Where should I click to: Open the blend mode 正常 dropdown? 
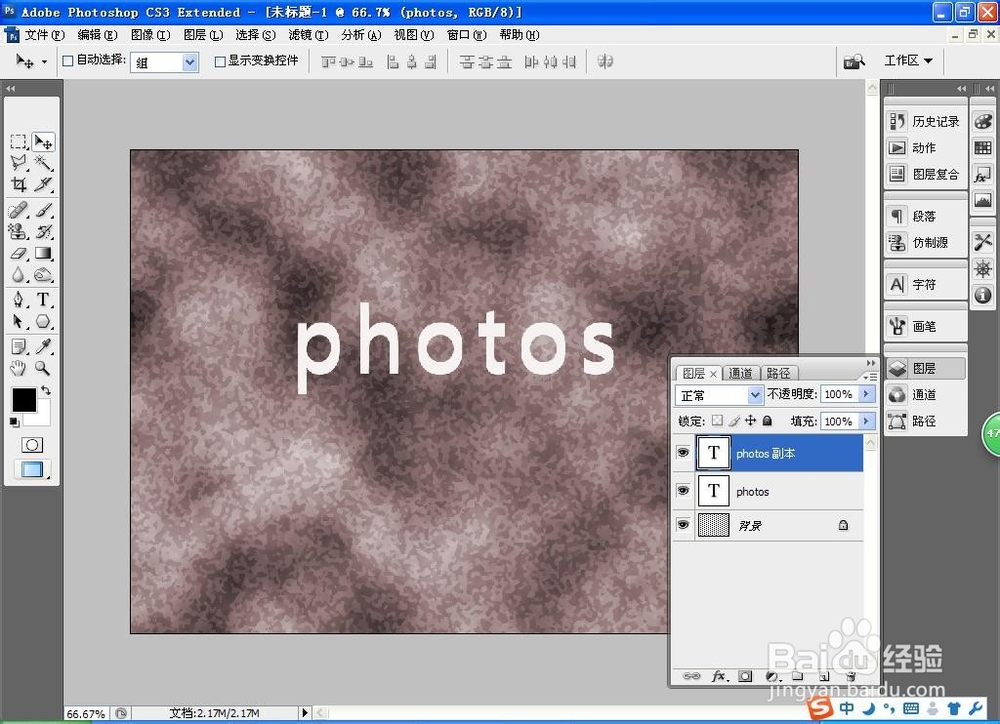754,395
